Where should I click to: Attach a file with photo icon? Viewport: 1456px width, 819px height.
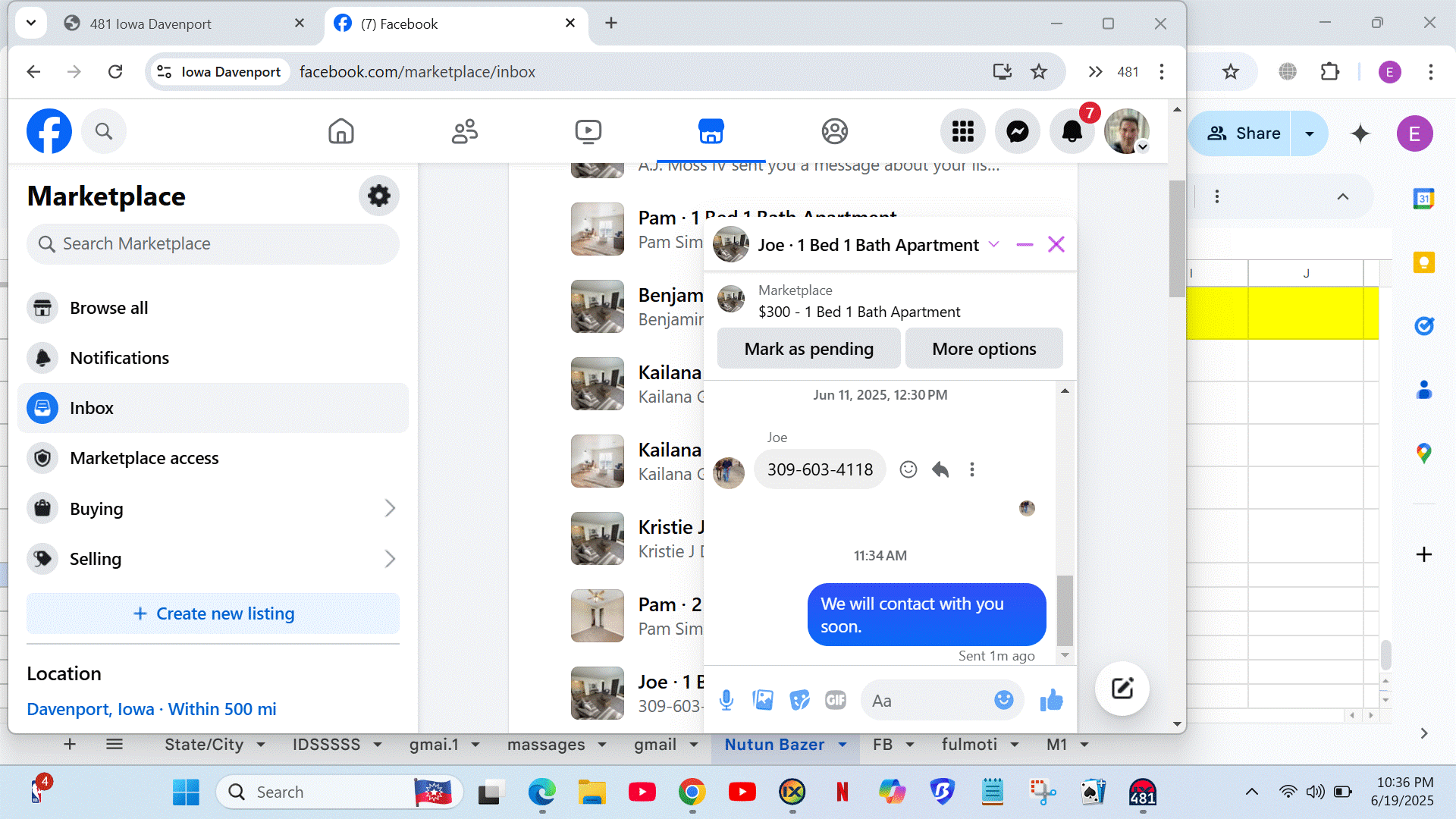click(763, 700)
